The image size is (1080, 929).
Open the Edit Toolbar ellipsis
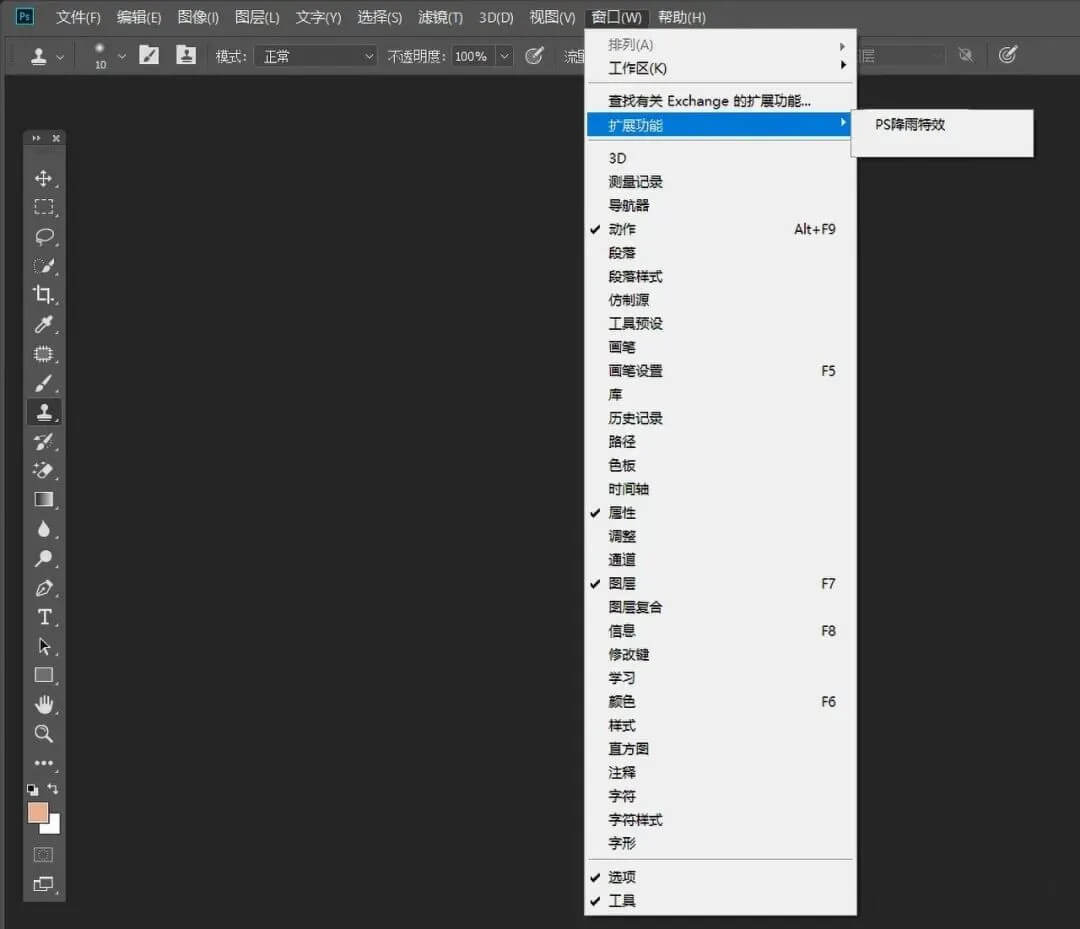(x=43, y=763)
